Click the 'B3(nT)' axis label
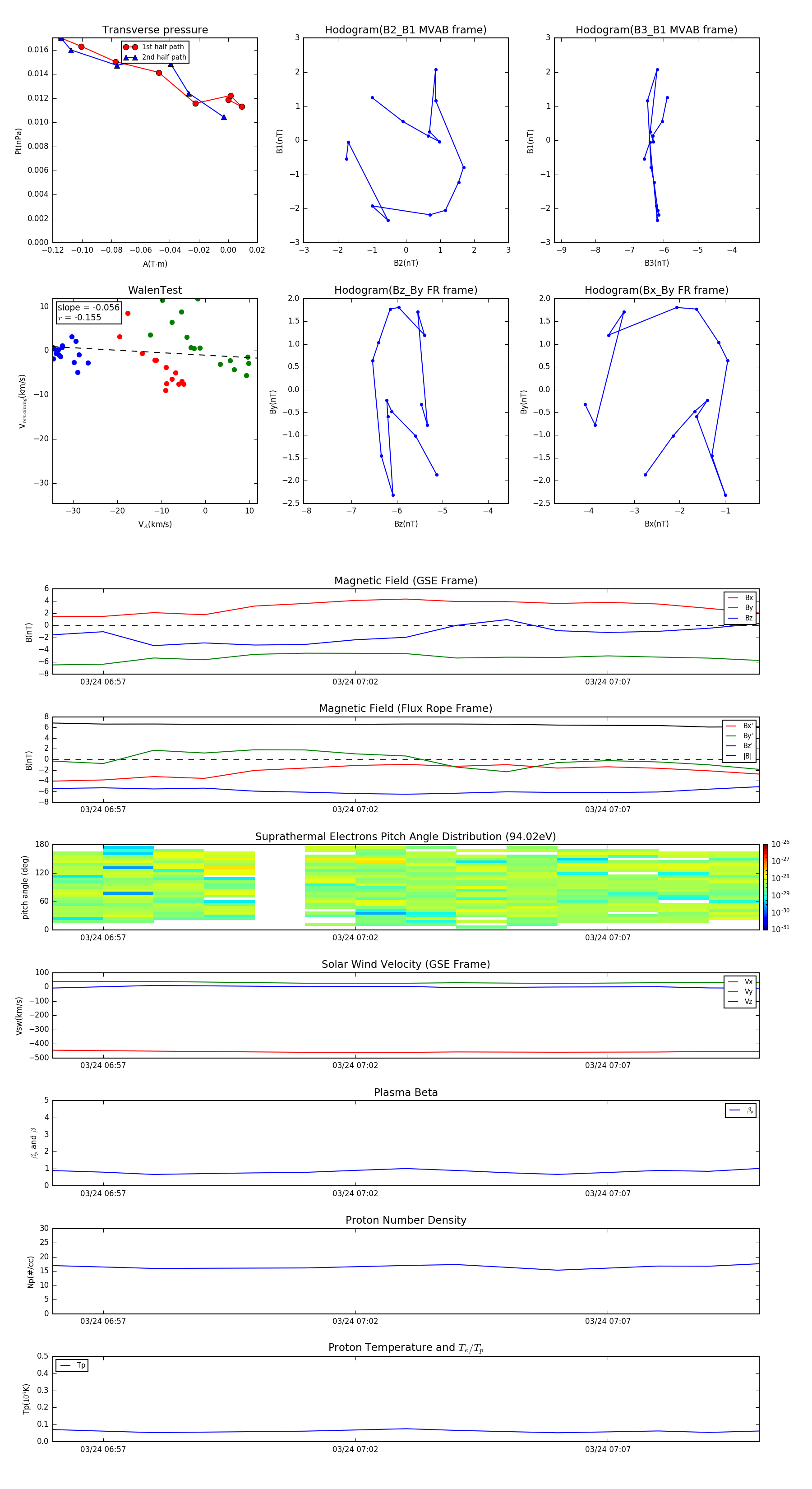812x1489 pixels. click(656, 263)
